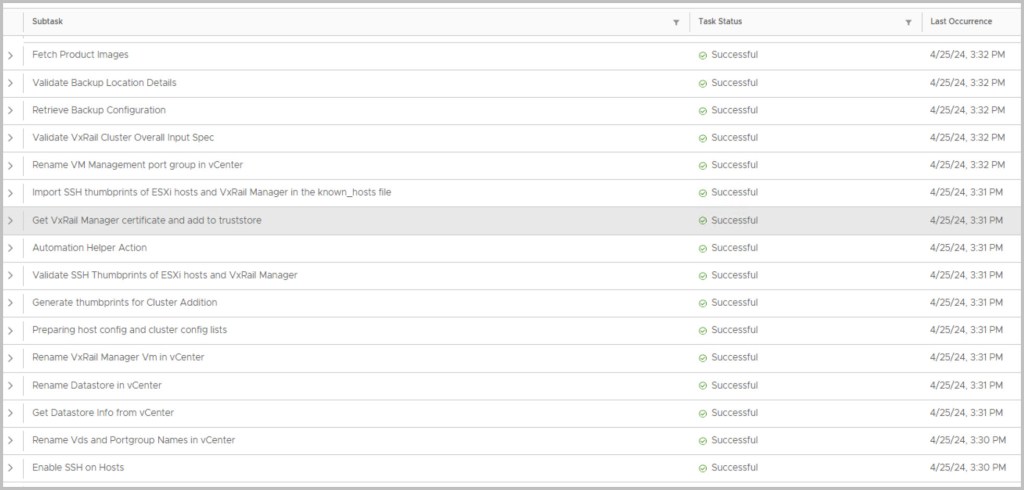
Task: Expand Get VxRail Manager certificate subtask
Action: coord(10,220)
